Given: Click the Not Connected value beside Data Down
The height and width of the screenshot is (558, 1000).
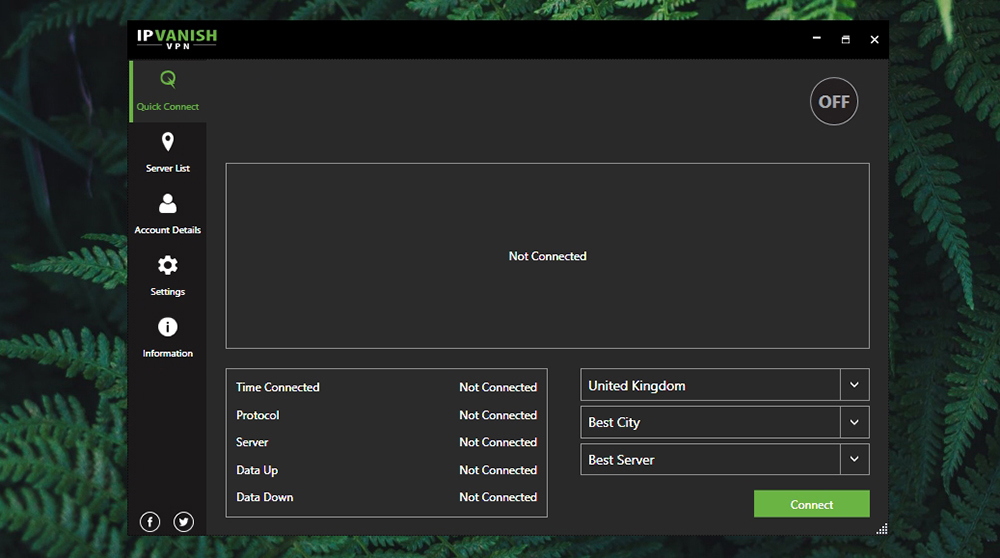Looking at the screenshot, I should coord(498,497).
